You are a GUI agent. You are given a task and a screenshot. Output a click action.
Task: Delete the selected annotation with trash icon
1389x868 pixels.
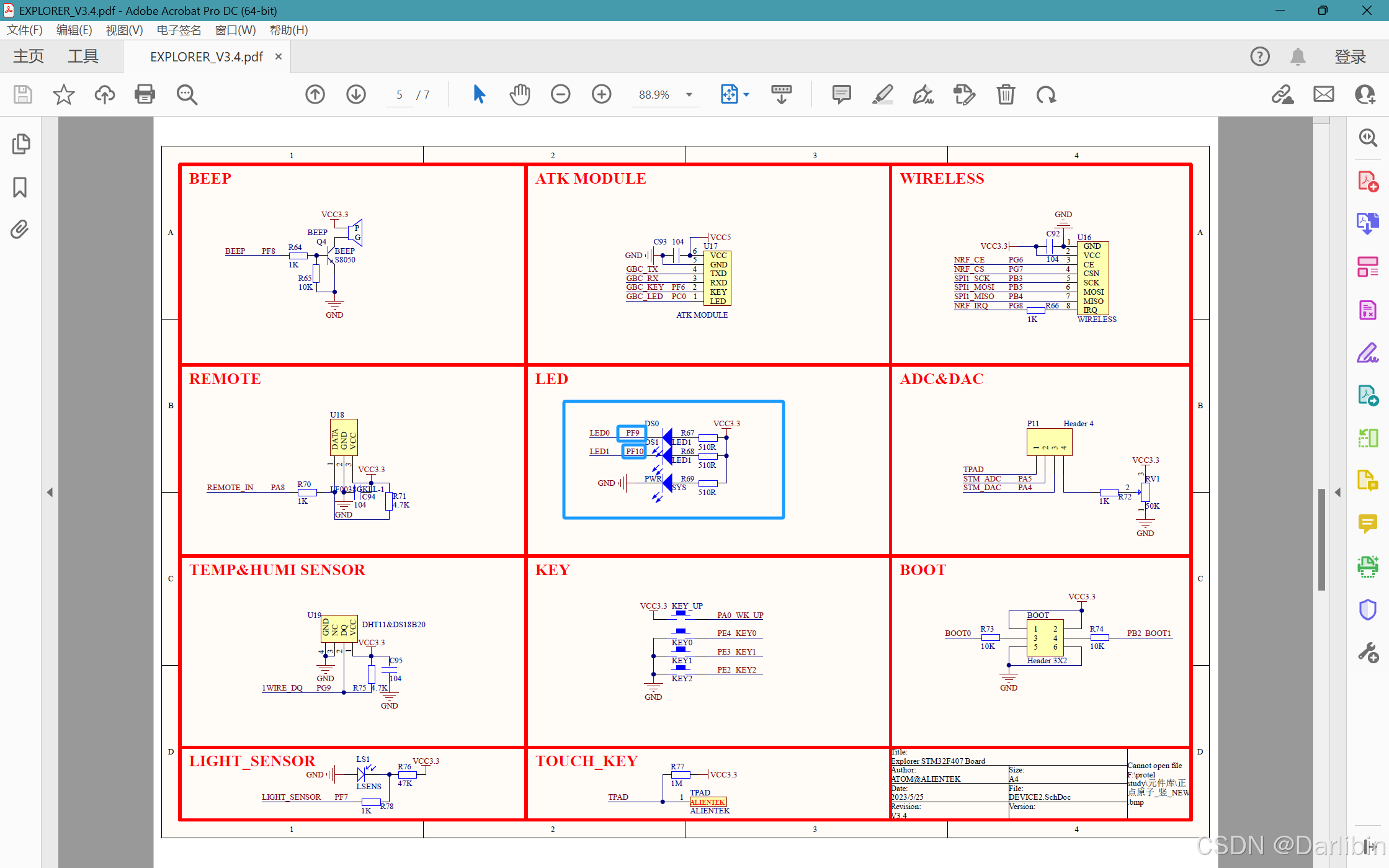[x=1006, y=94]
